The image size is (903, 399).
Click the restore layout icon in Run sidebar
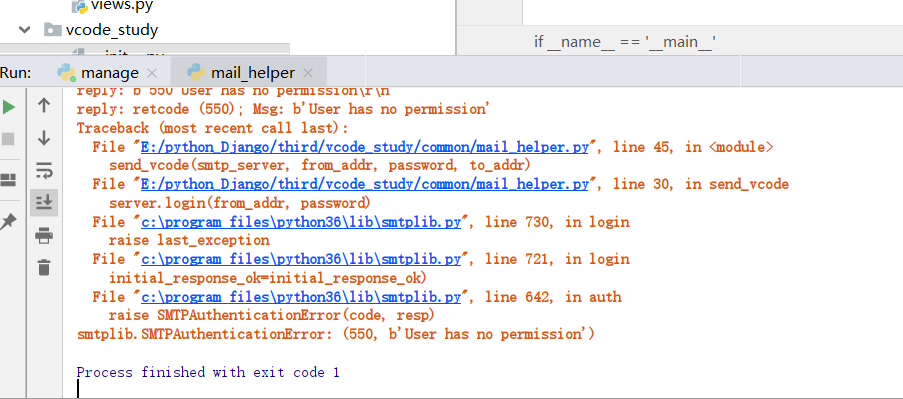tap(8, 180)
